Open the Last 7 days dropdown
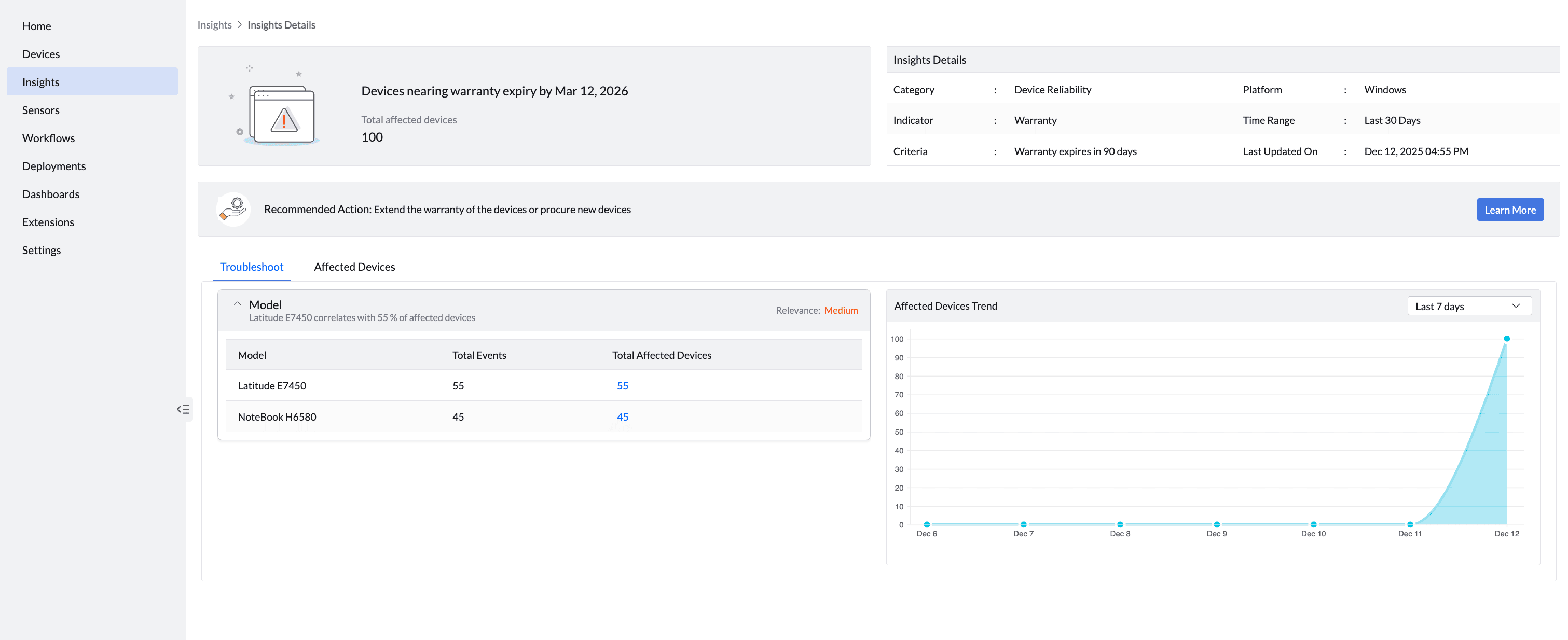The height and width of the screenshot is (640, 1568). point(1469,306)
